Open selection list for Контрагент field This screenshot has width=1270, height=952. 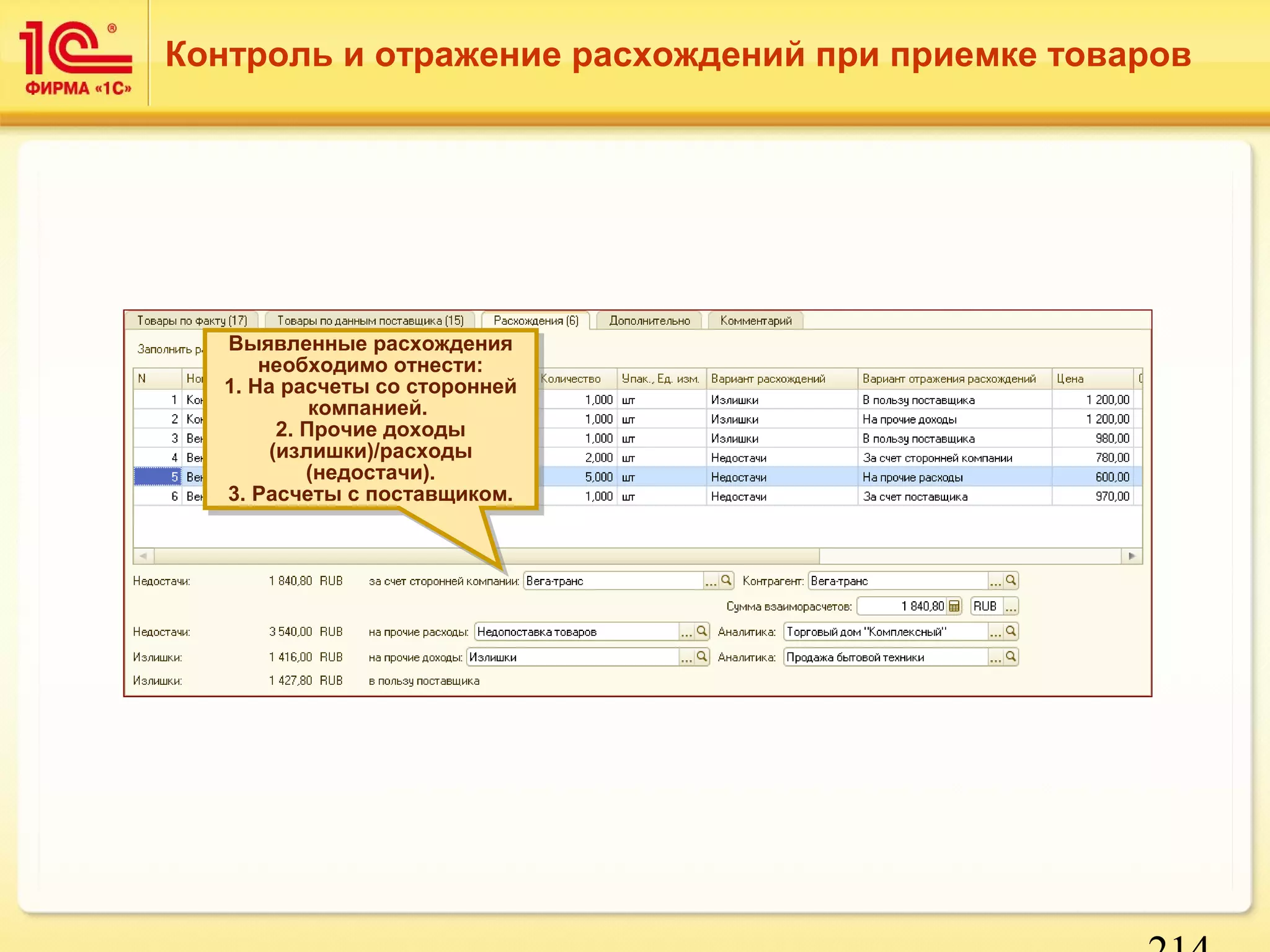coord(995,581)
